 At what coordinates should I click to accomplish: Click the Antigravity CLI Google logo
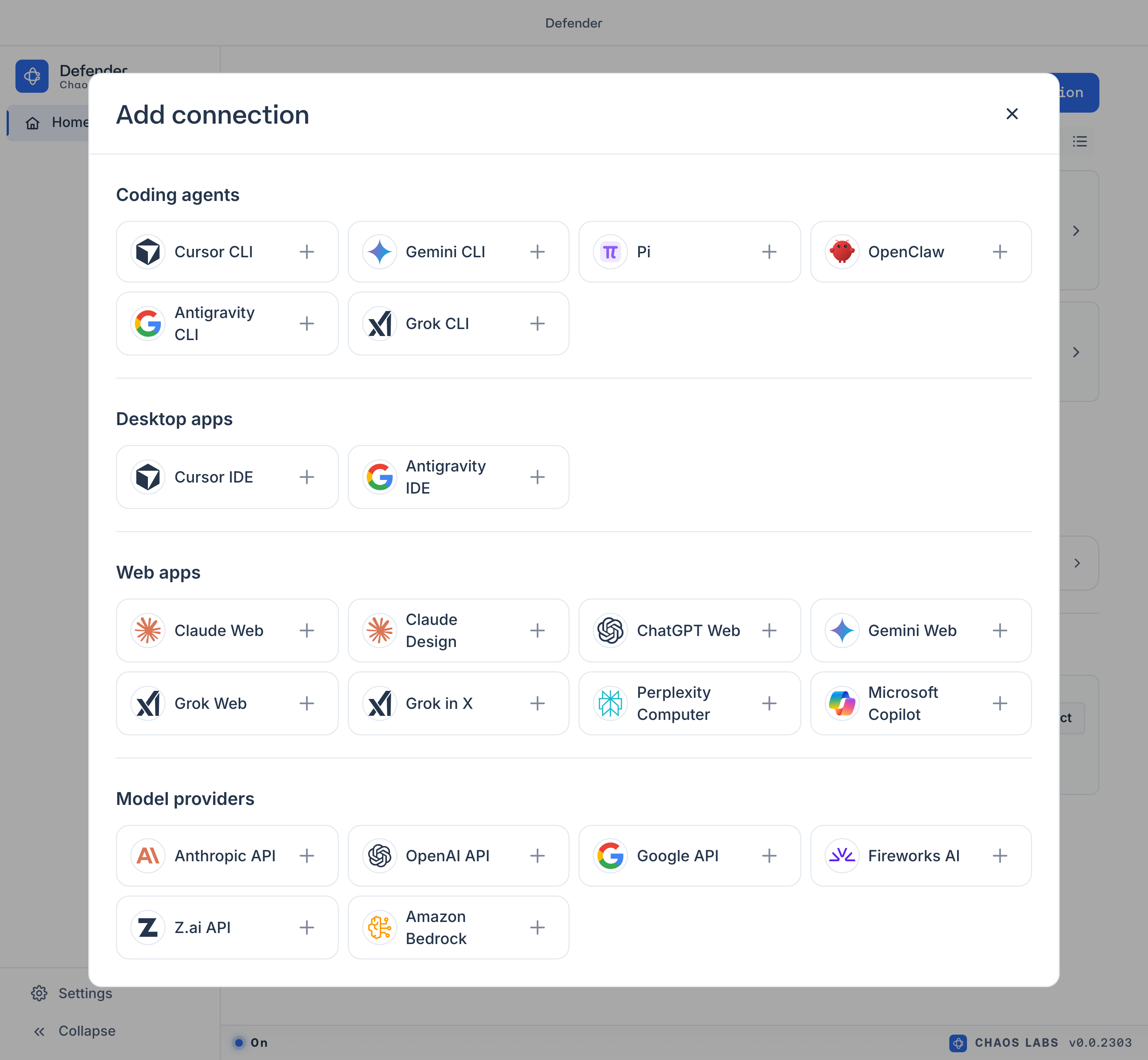tap(148, 324)
